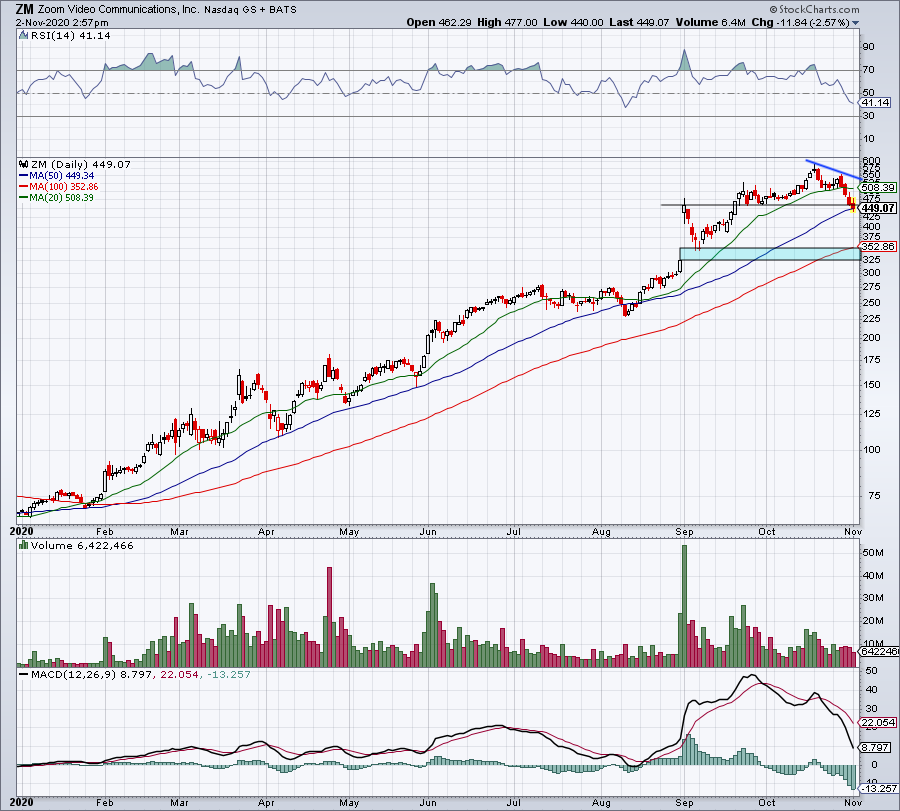Click the 41.14 RSI value tag on the axis

(875, 103)
